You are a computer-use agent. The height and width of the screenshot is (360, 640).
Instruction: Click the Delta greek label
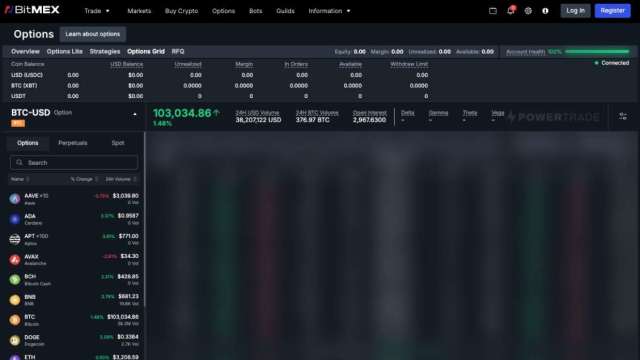click(x=407, y=113)
